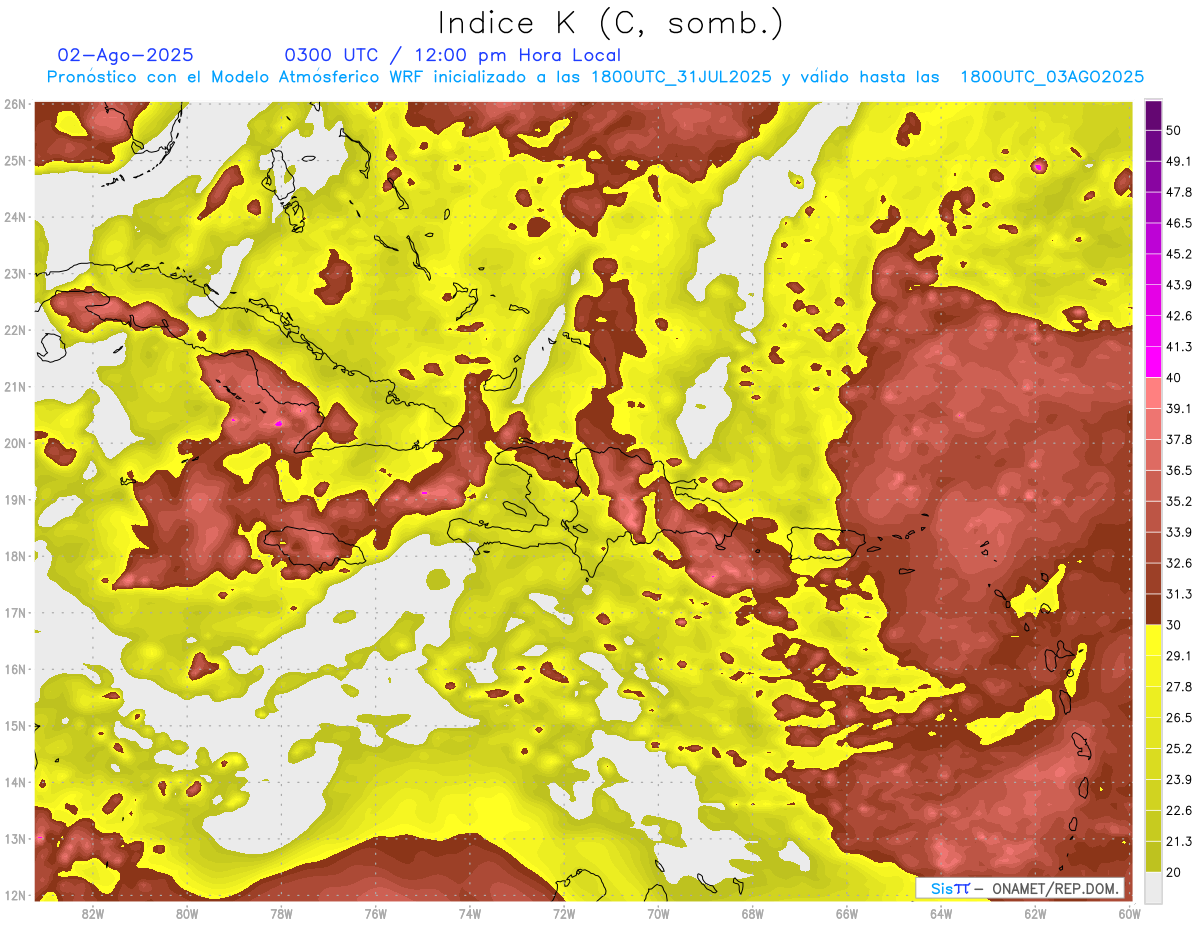
Task: Click the "60W" longitude label
Action: pos(1130,913)
